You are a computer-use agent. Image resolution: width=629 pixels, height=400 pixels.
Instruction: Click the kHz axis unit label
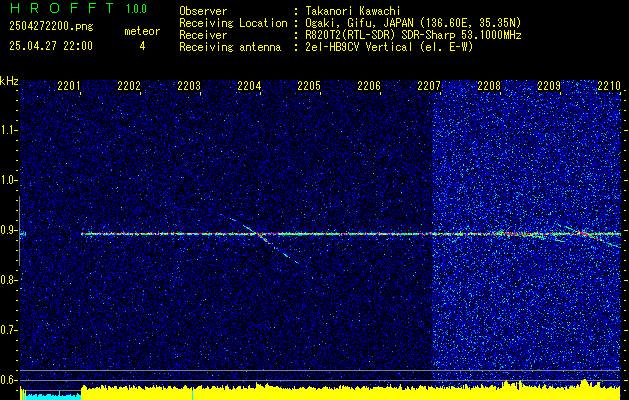9,81
